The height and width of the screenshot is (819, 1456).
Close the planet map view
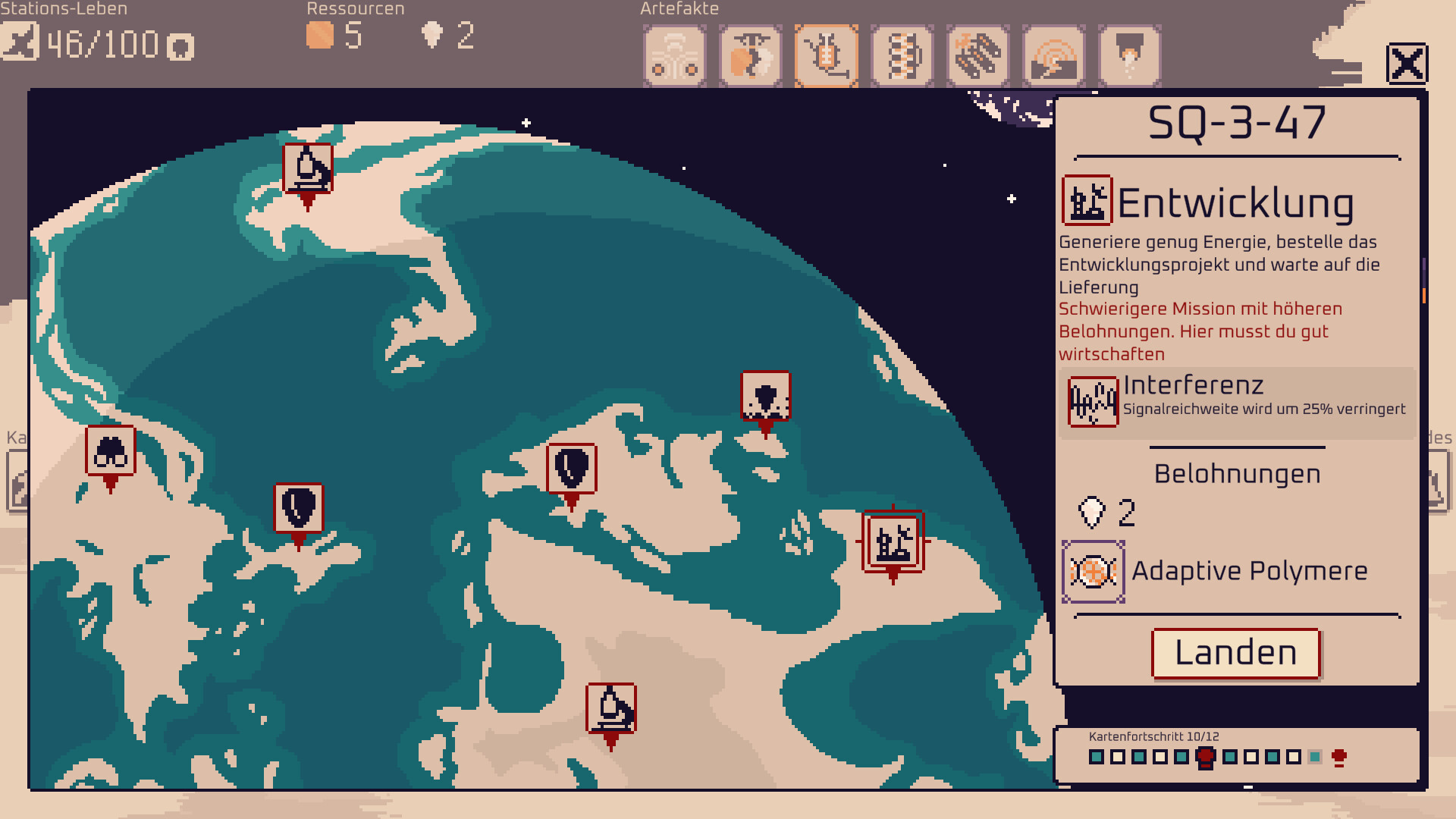pyautogui.click(x=1407, y=63)
